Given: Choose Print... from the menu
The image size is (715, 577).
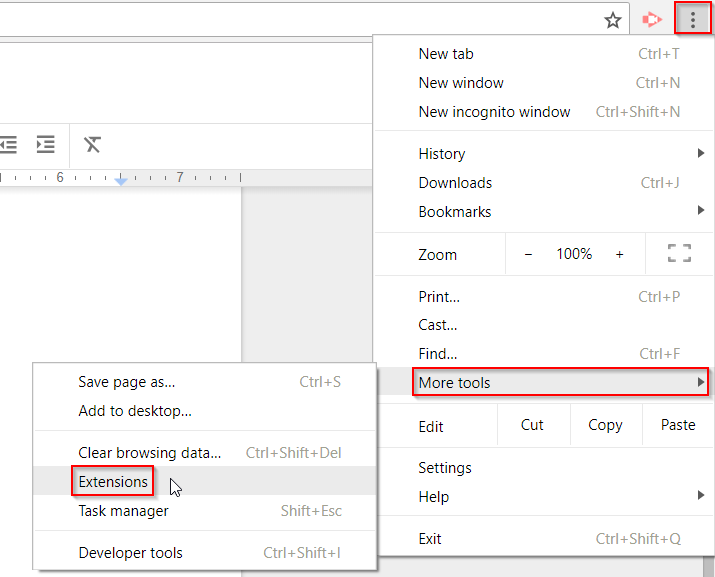Looking at the screenshot, I should click(x=544, y=297).
